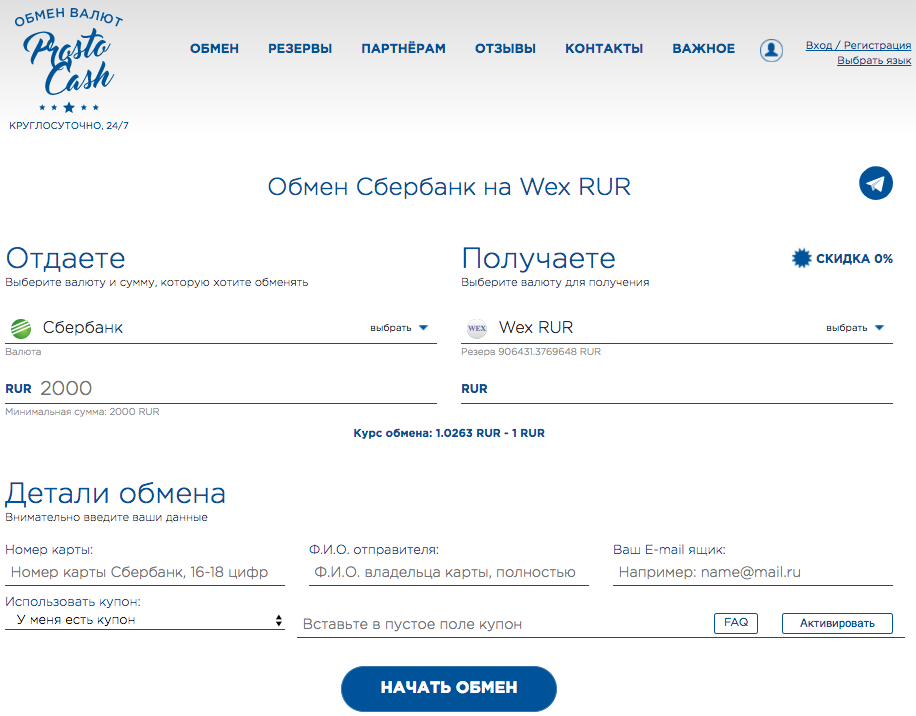Image resolution: width=916 pixels, height=716 pixels.
Task: Open the Важное menu item
Action: point(703,48)
